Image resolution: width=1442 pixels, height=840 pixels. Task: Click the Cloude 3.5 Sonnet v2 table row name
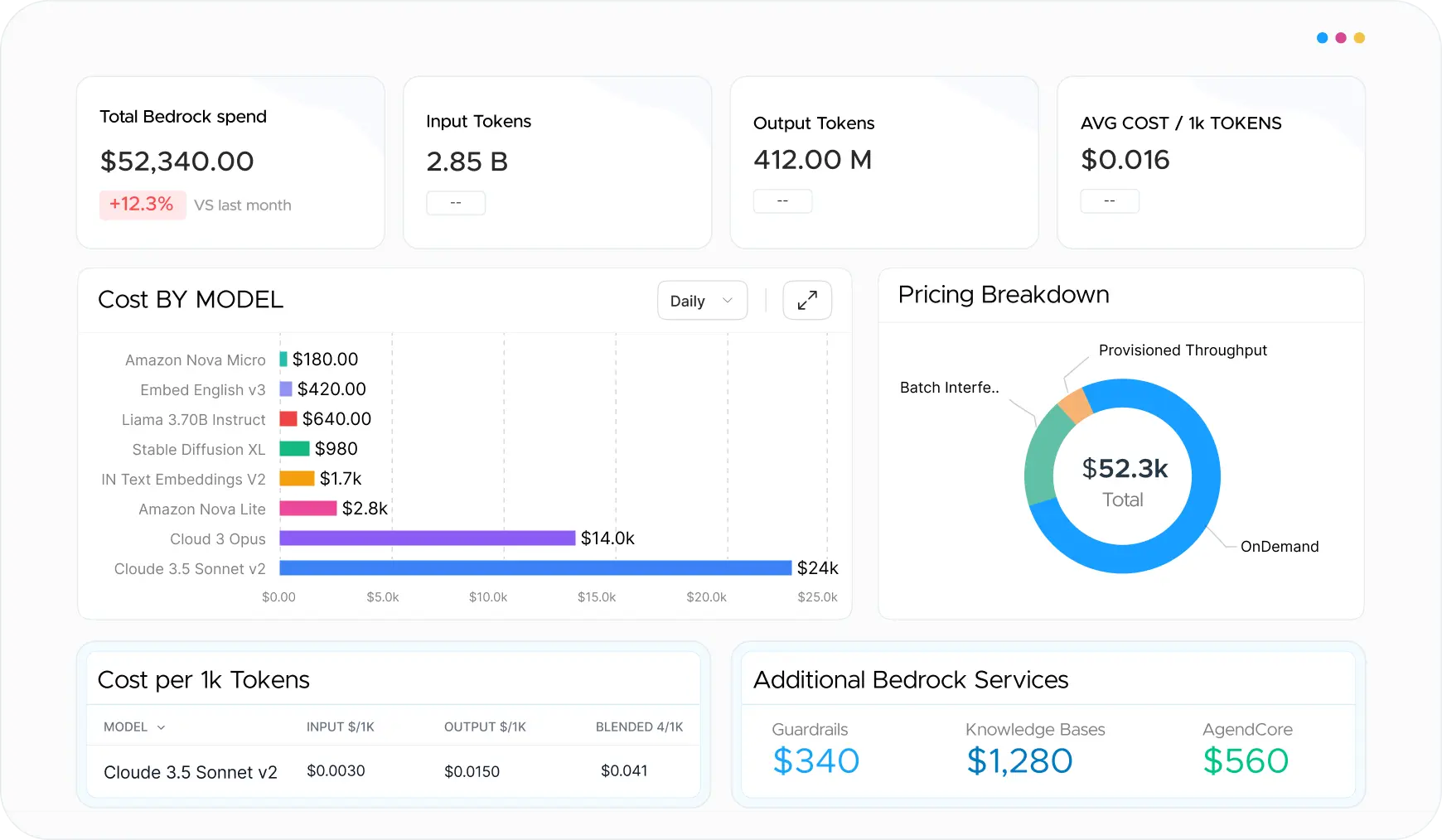click(191, 772)
